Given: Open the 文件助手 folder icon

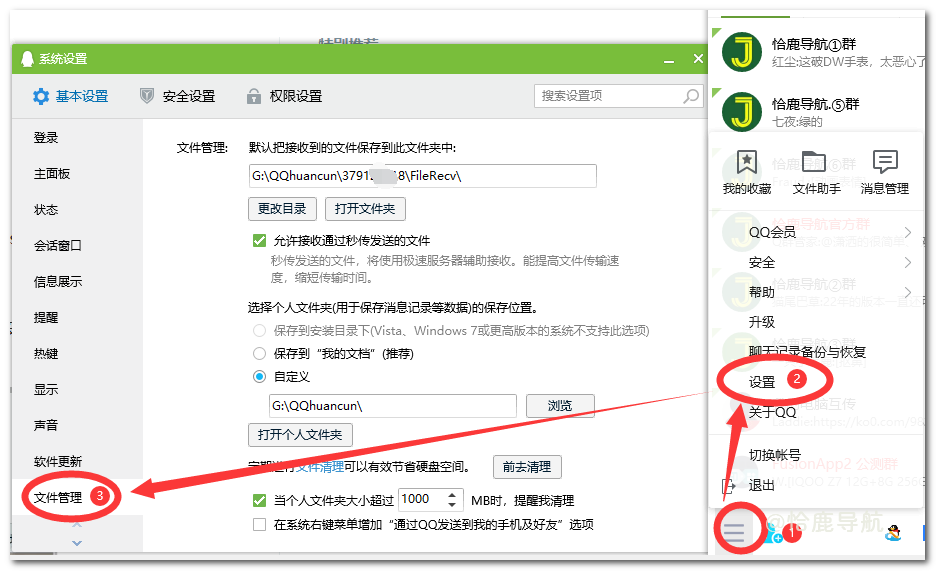Looking at the screenshot, I should point(814,162).
